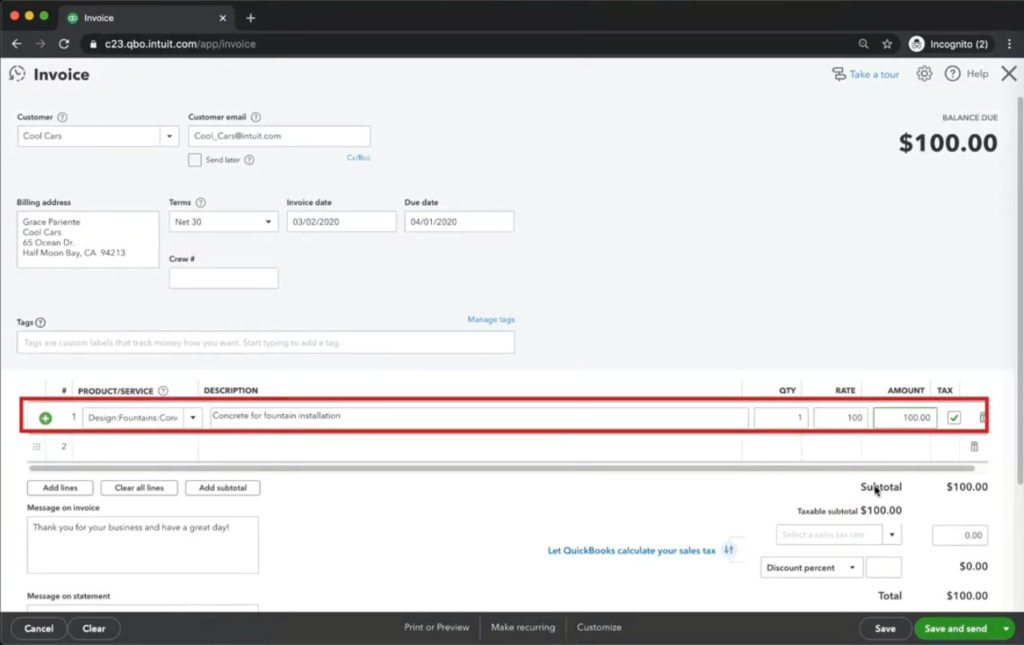Image resolution: width=1024 pixels, height=645 pixels.
Task: Click the sales tax swap arrows icon
Action: 729,550
